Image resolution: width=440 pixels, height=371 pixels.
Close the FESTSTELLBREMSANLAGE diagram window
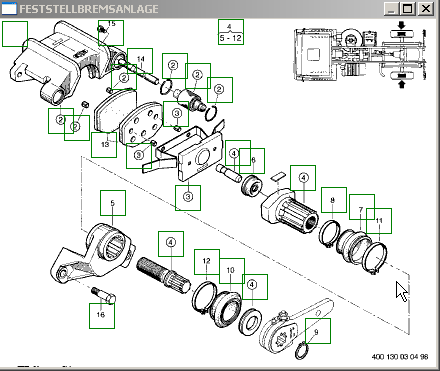426,8
